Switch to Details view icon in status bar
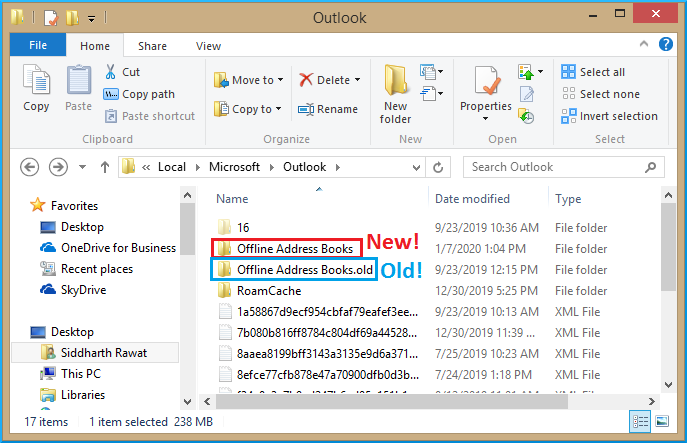This screenshot has height=443, width=687. point(640,422)
